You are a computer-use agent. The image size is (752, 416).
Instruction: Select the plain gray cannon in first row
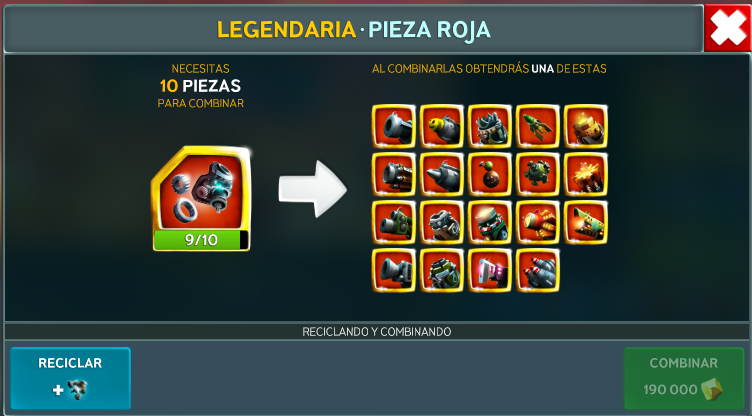click(394, 126)
